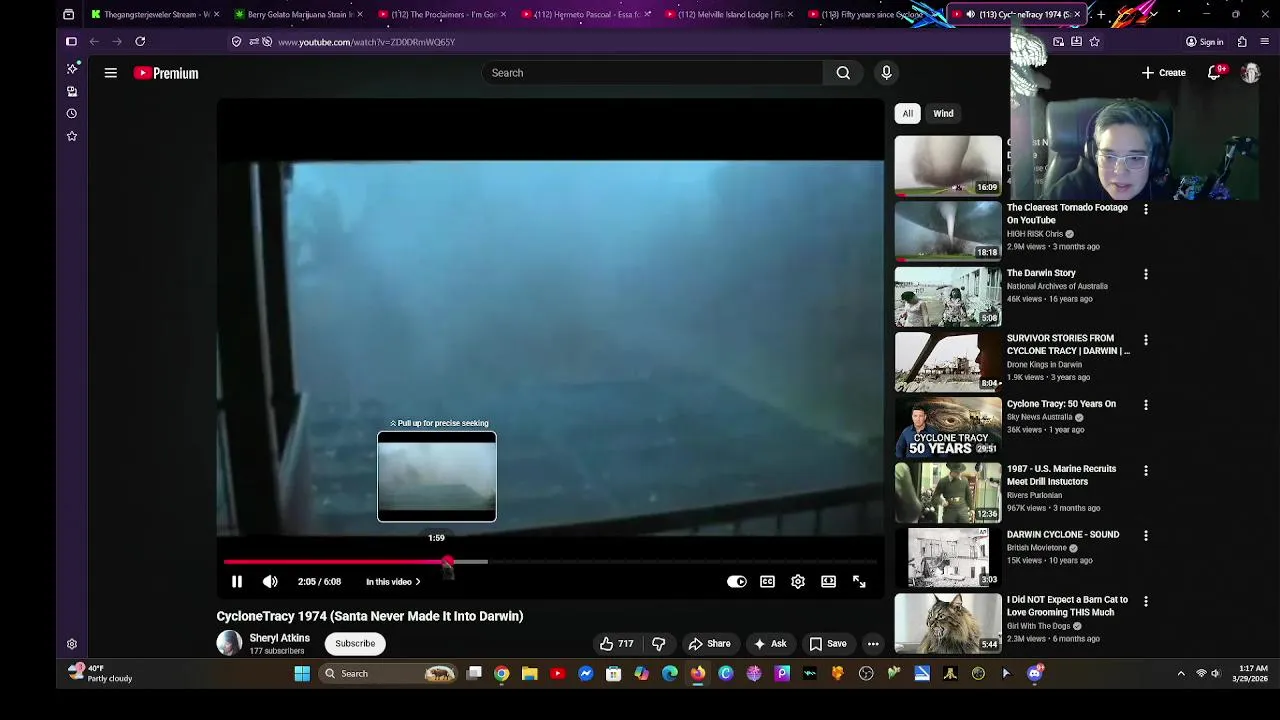Open the sidebar settings gear at bottom
Image resolution: width=1280 pixels, height=720 pixels.
[x=72, y=645]
